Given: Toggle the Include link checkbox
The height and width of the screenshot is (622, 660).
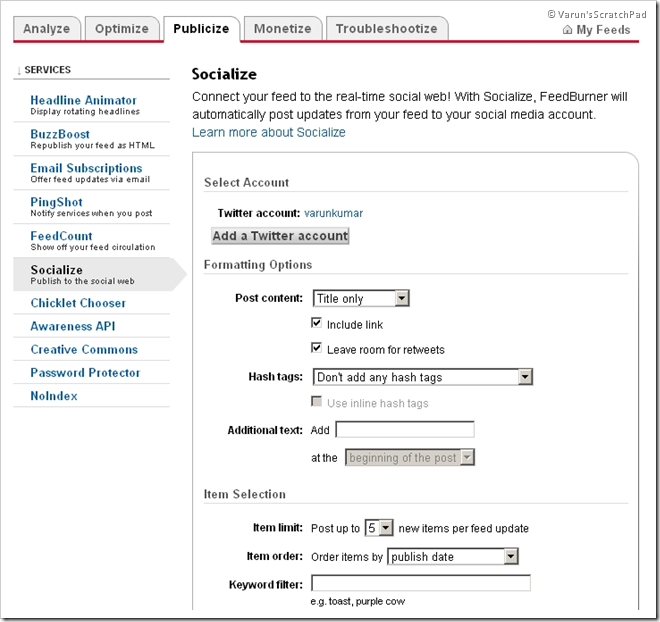Looking at the screenshot, I should [x=316, y=323].
